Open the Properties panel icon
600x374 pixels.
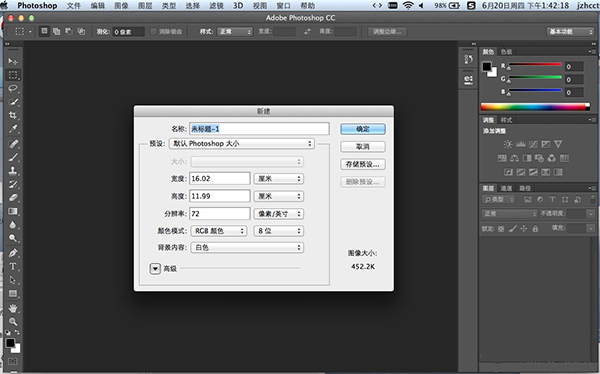pyautogui.click(x=468, y=80)
